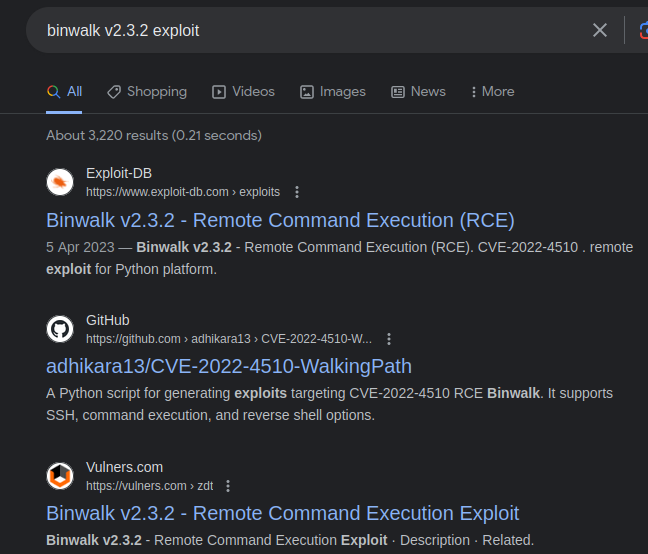Viewport: 648px width, 554px height.
Task: Go to the News tab
Action: click(x=418, y=91)
